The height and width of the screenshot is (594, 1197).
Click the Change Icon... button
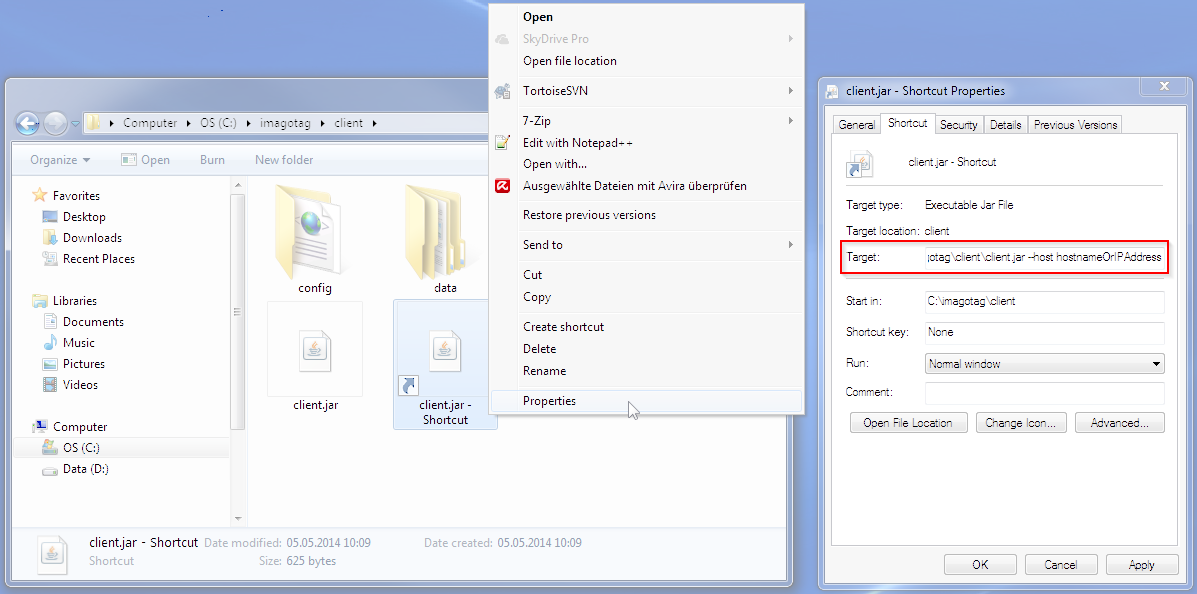1021,422
